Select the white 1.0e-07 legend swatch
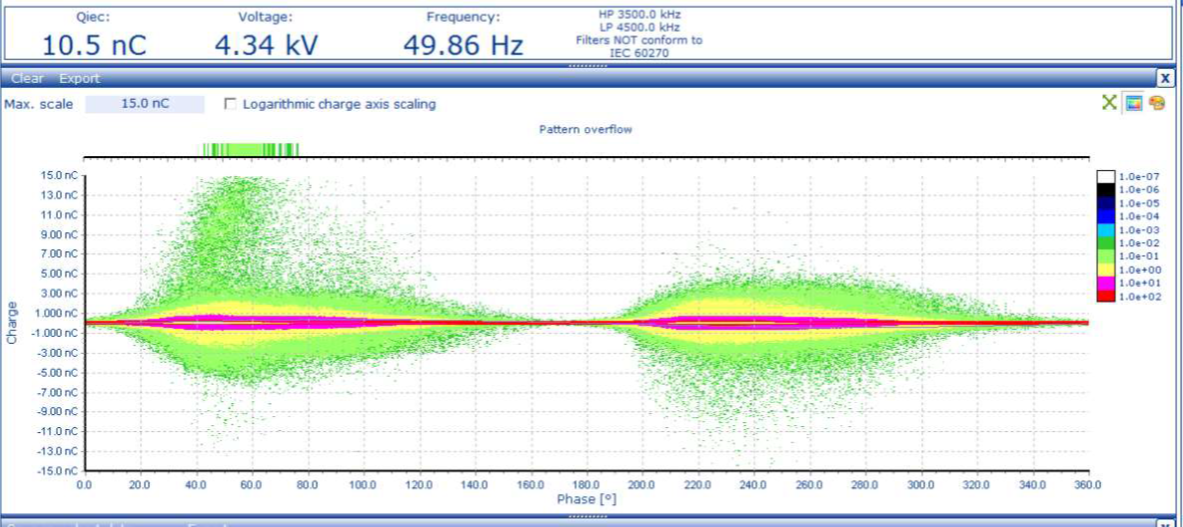1183x527 pixels. point(1105,176)
